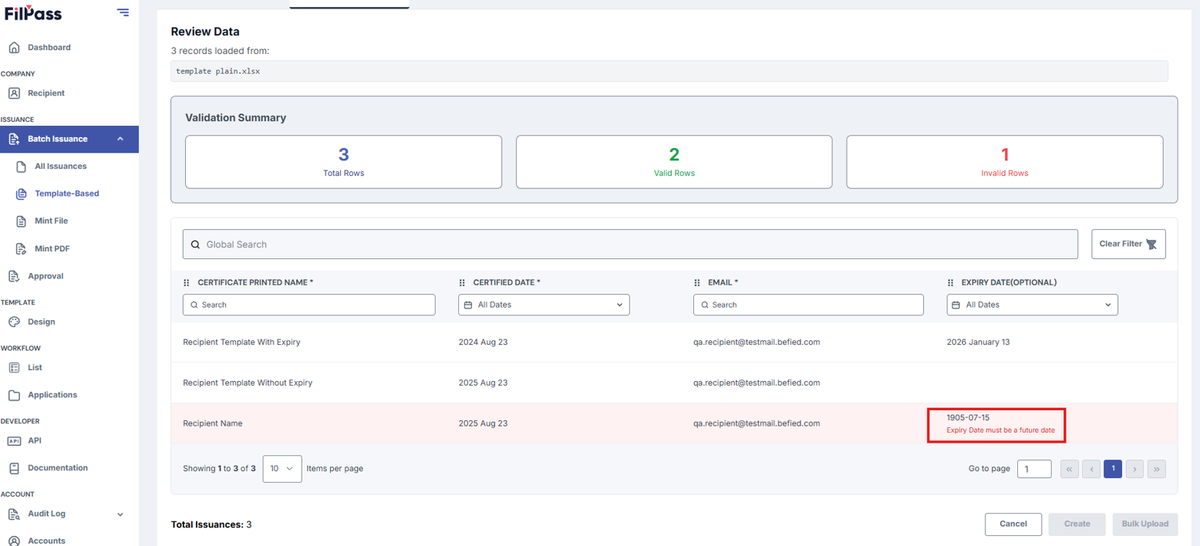1200x546 pixels.
Task: Go to first page with double-left arrow
Action: click(x=1068, y=468)
